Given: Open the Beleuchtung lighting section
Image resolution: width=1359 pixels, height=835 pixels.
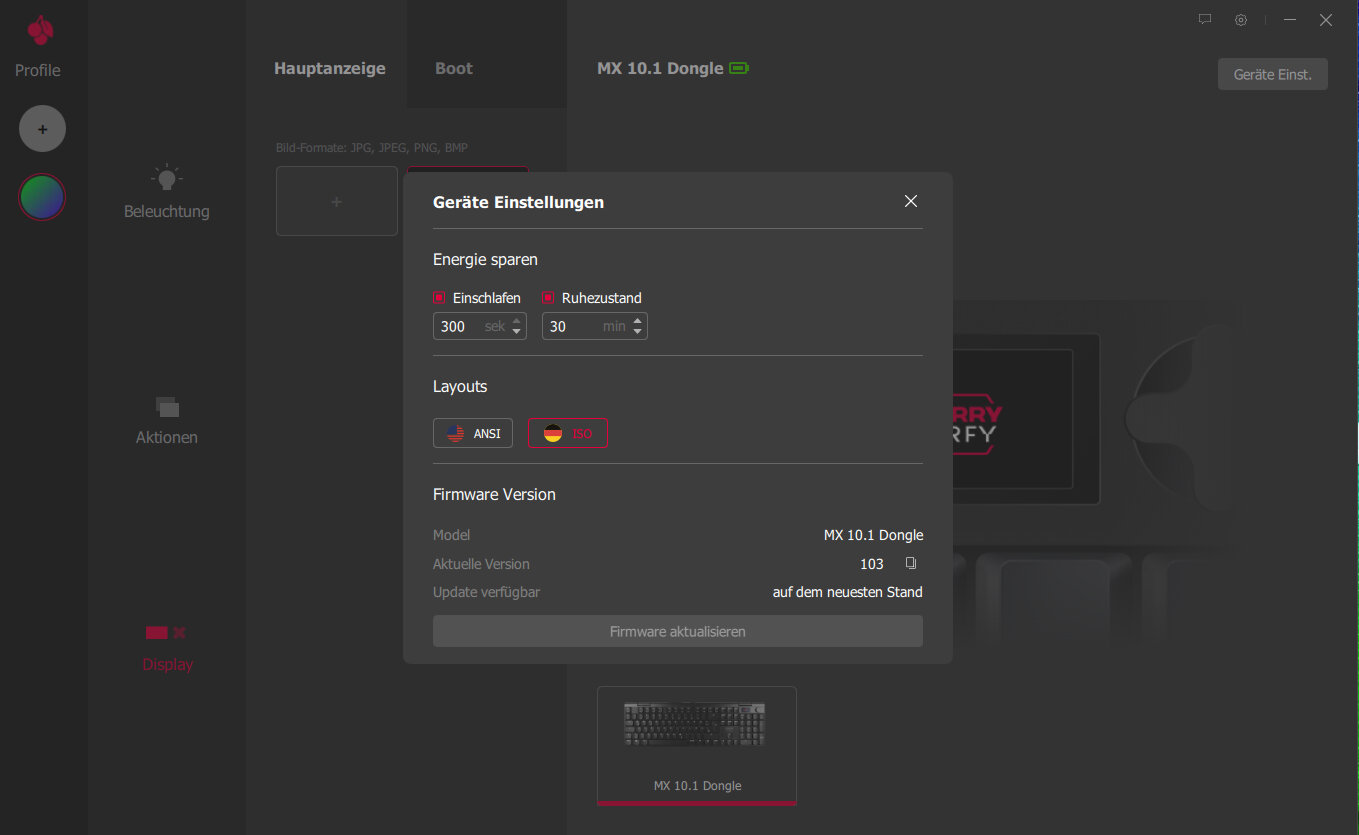Looking at the screenshot, I should (x=167, y=192).
